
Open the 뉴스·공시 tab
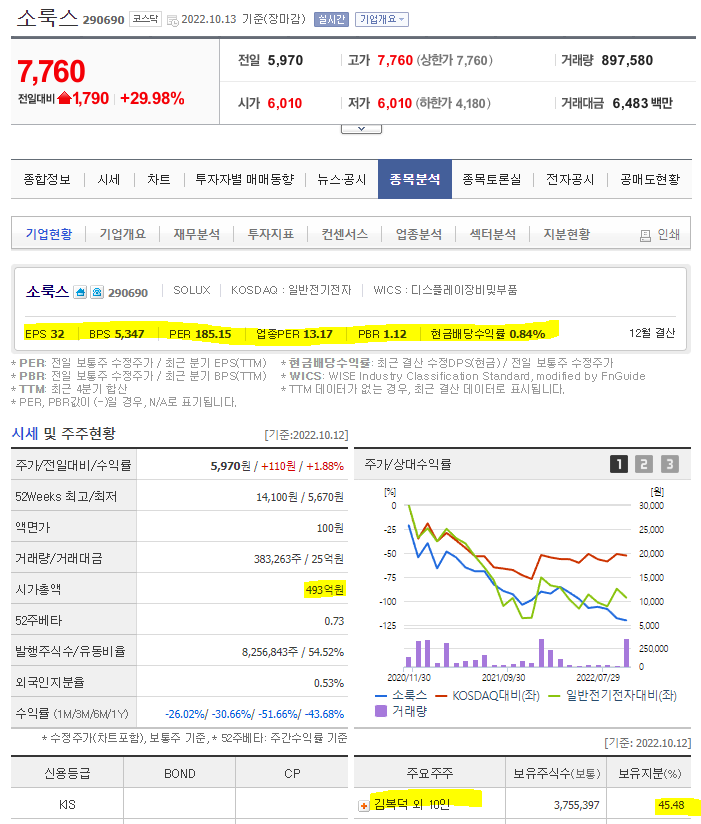click(x=342, y=180)
